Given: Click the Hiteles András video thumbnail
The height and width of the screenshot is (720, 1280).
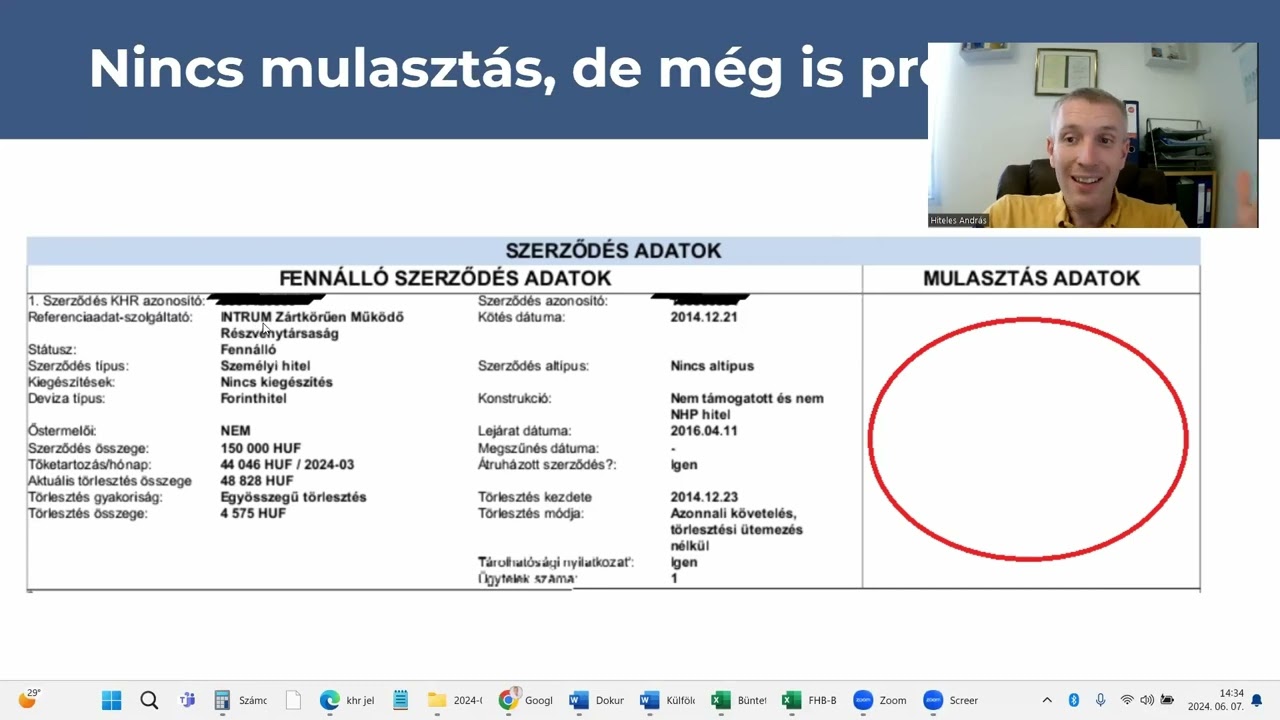Looking at the screenshot, I should point(1093,135).
